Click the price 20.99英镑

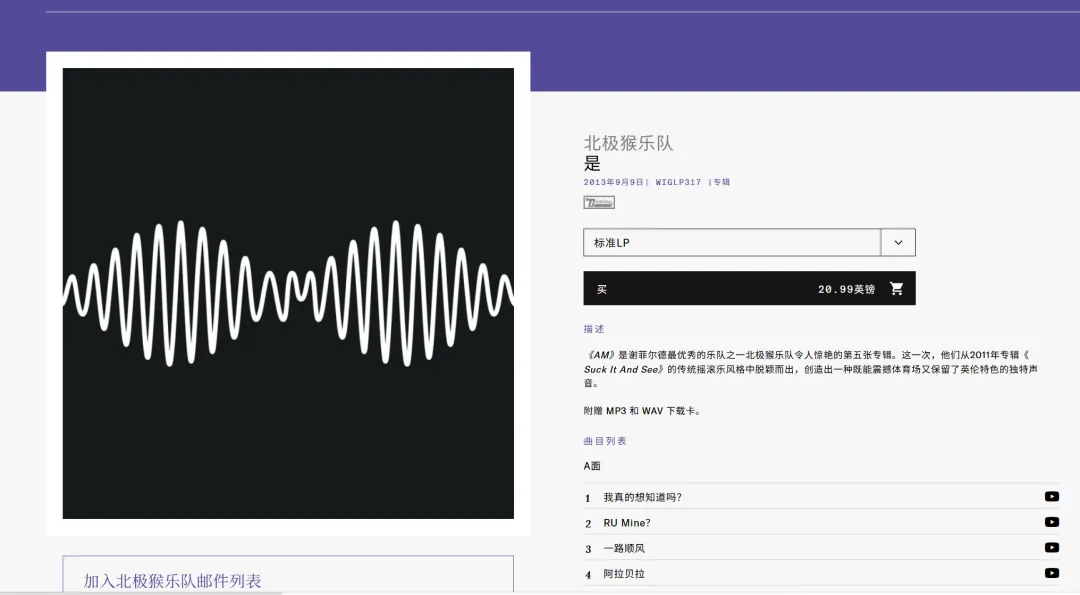pyautogui.click(x=846, y=289)
